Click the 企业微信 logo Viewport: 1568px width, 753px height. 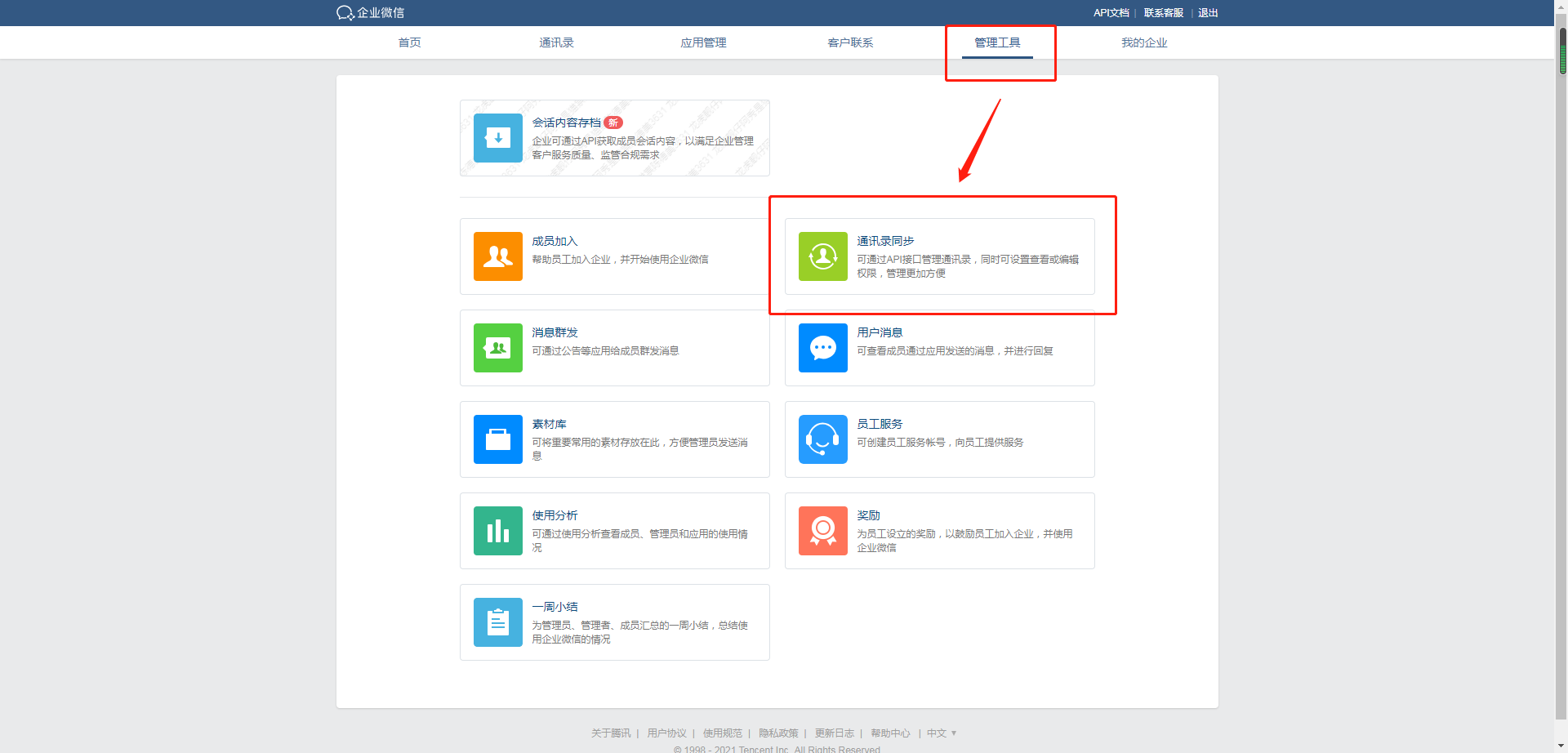(370, 12)
